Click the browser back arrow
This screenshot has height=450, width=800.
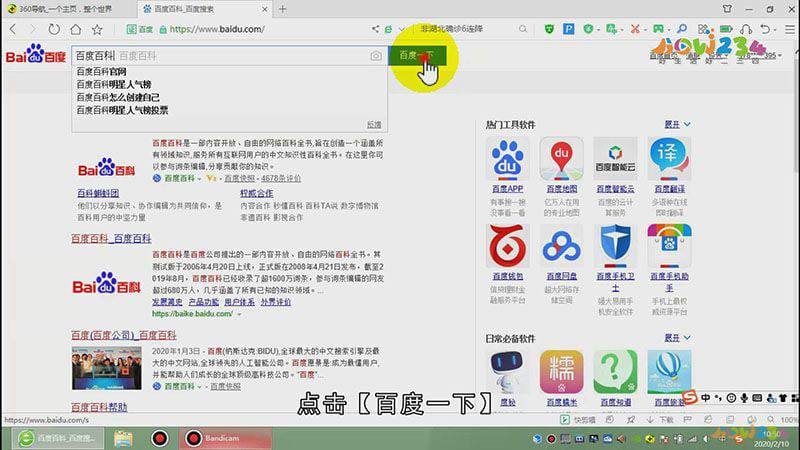tap(13, 29)
